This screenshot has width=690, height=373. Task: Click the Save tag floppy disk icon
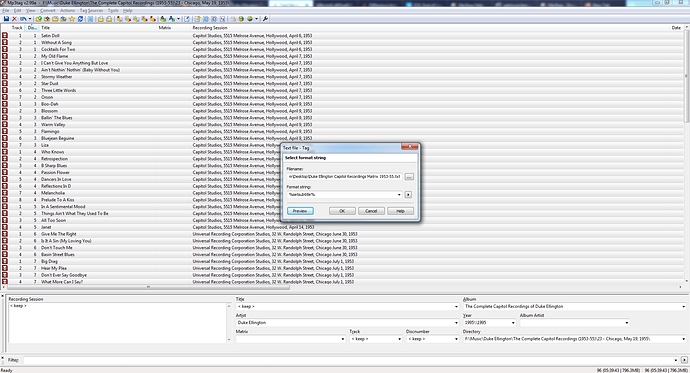pyautogui.click(x=7, y=19)
